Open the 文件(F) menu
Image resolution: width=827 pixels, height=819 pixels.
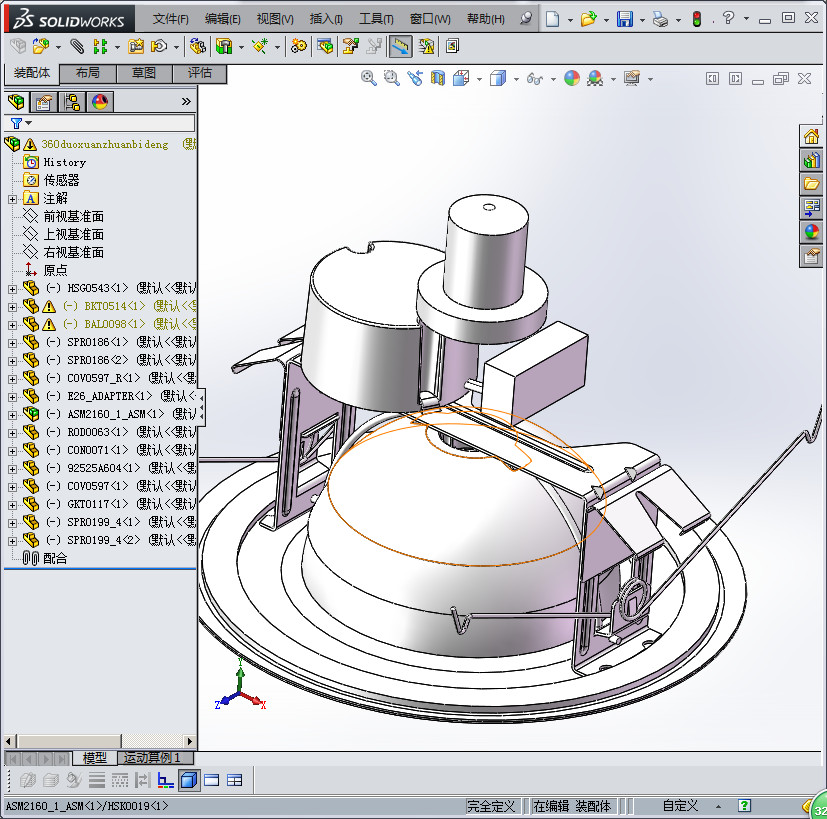pyautogui.click(x=170, y=19)
